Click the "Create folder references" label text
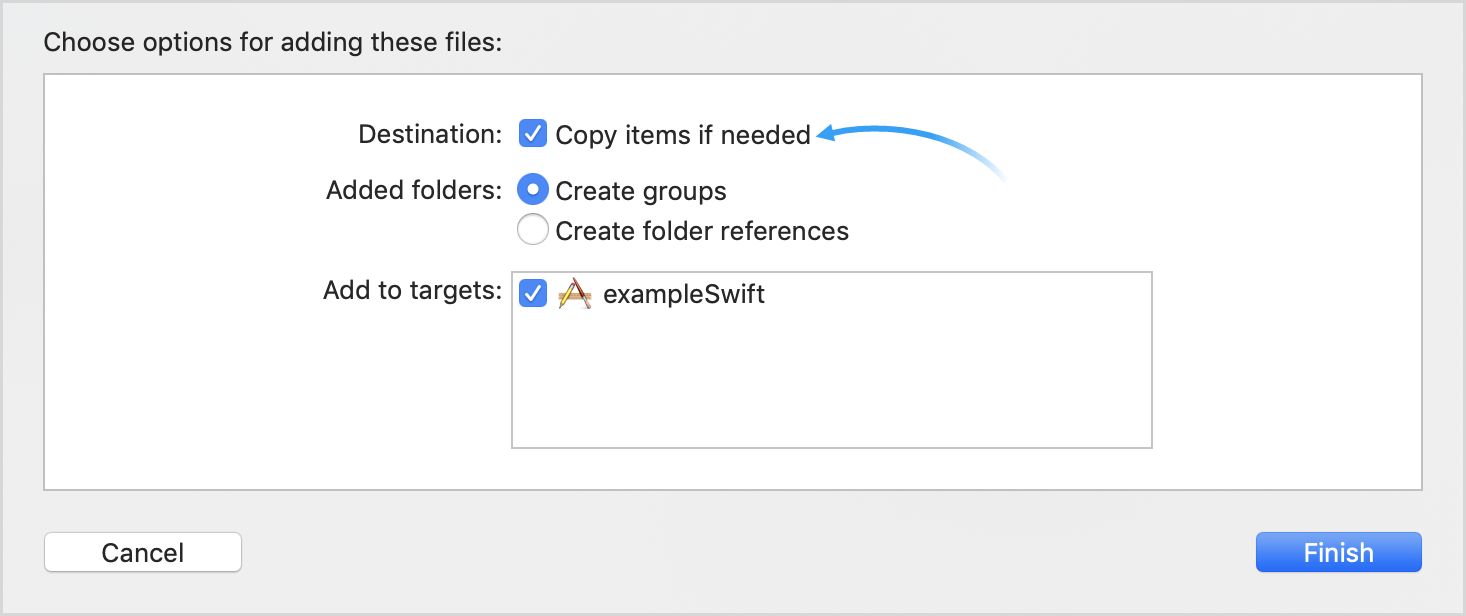 tap(702, 232)
